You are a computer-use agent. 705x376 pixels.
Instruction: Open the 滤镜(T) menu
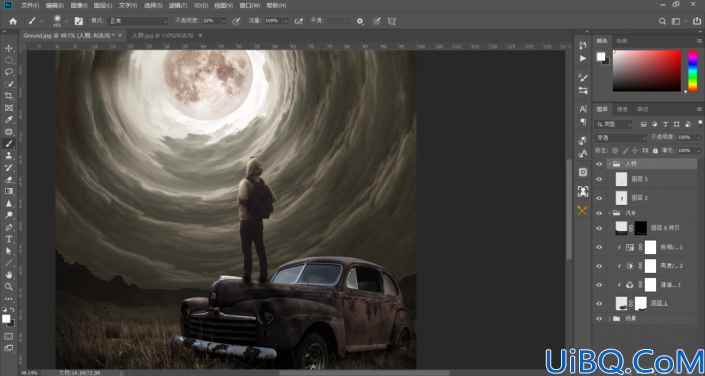coord(178,5)
